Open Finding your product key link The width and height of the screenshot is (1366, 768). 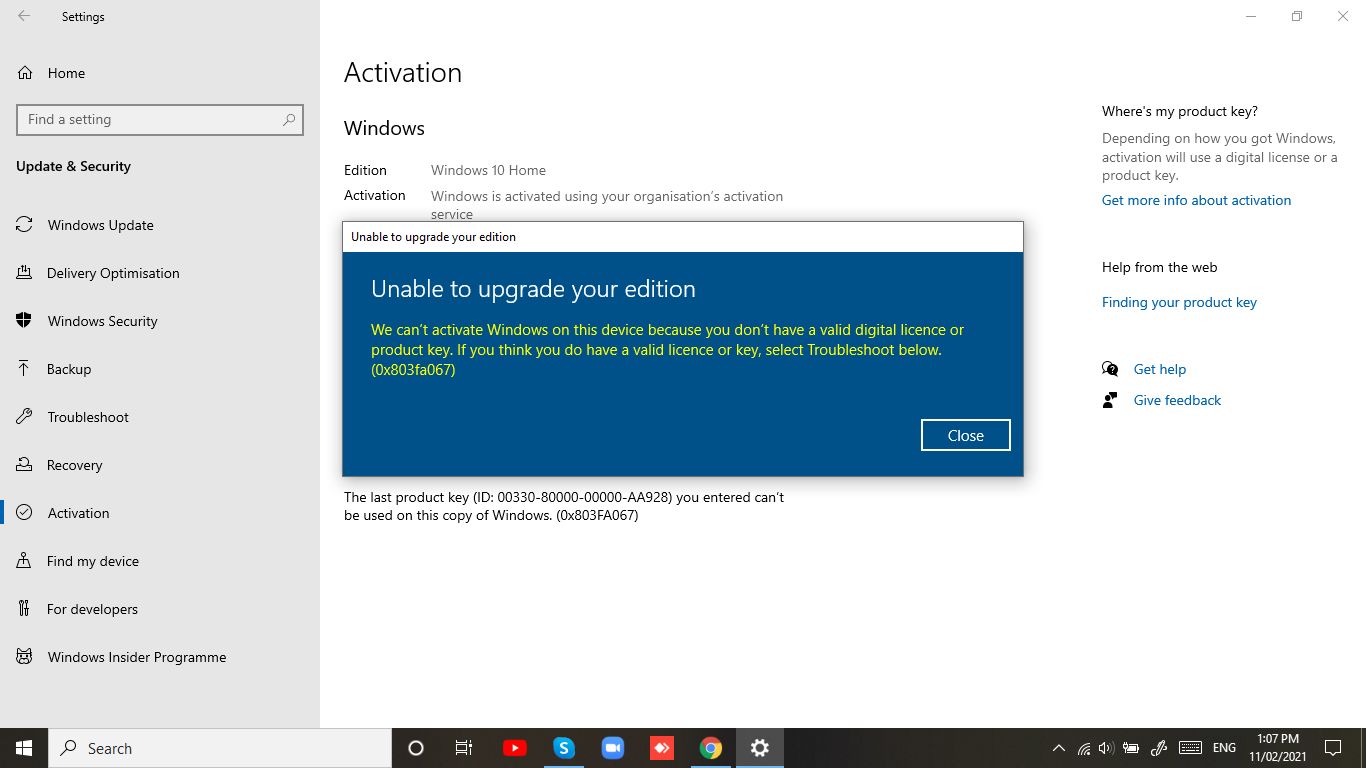coord(1179,302)
